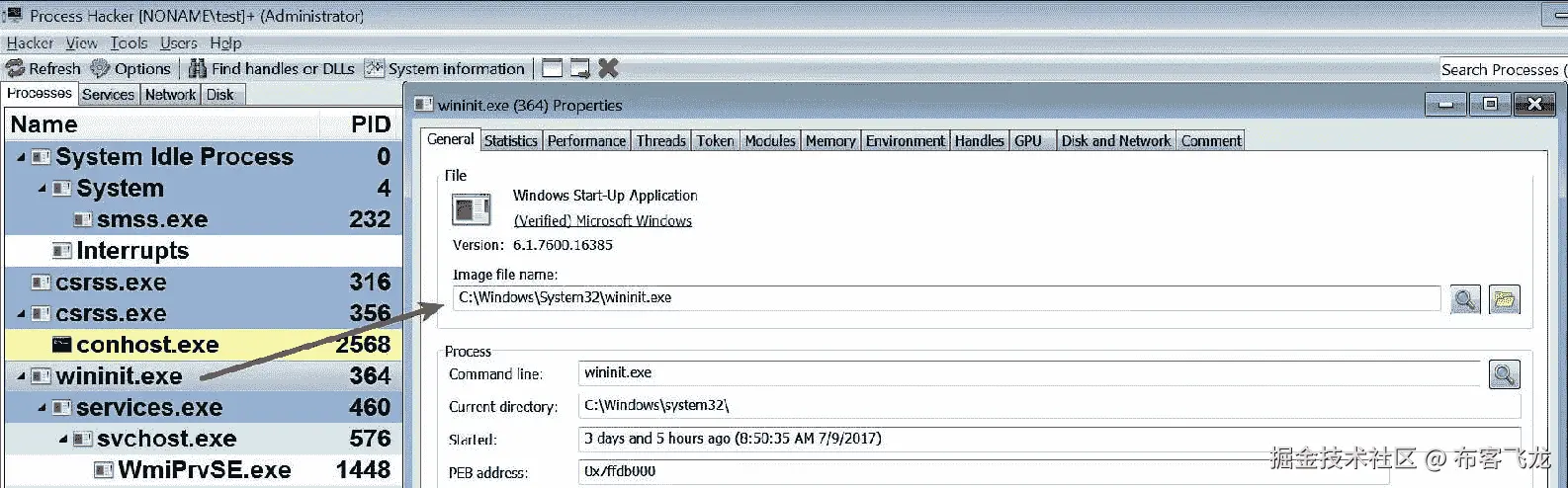Click the command line magnifier icon
Screen dimensions: 1568x488
point(1504,374)
